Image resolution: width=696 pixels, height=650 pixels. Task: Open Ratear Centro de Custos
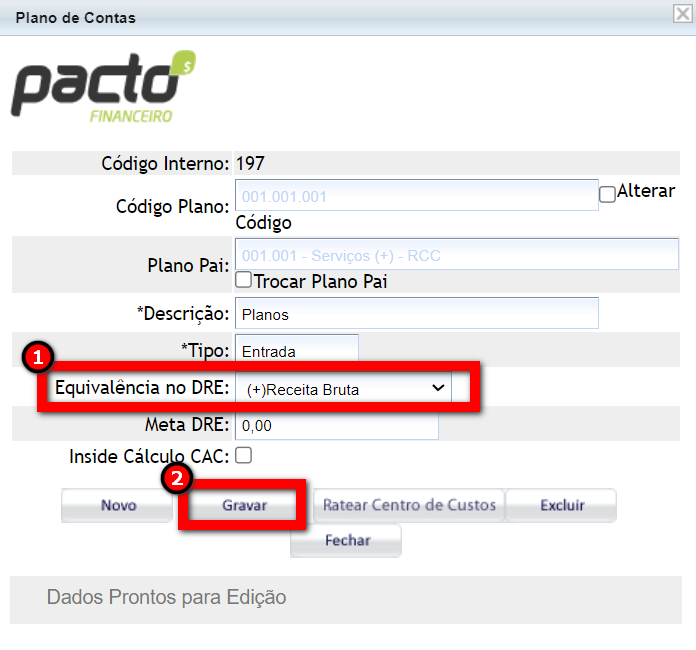point(409,505)
